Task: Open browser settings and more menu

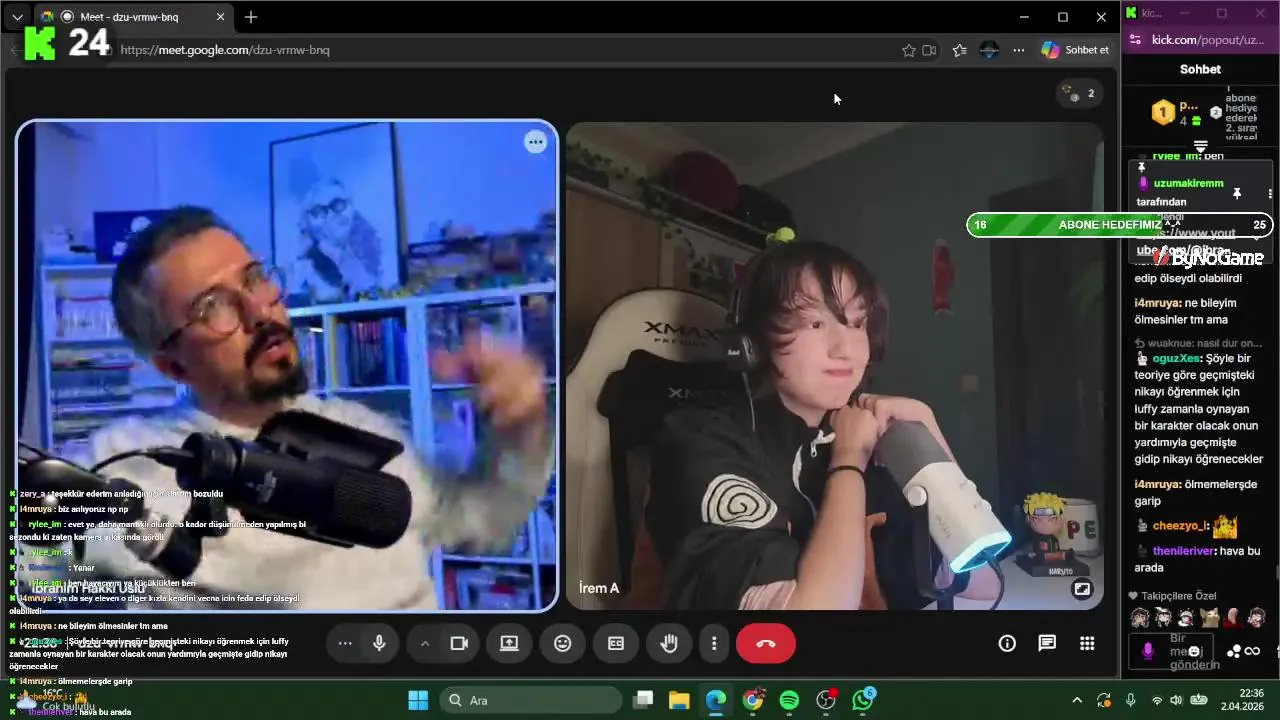Action: click(x=1019, y=50)
